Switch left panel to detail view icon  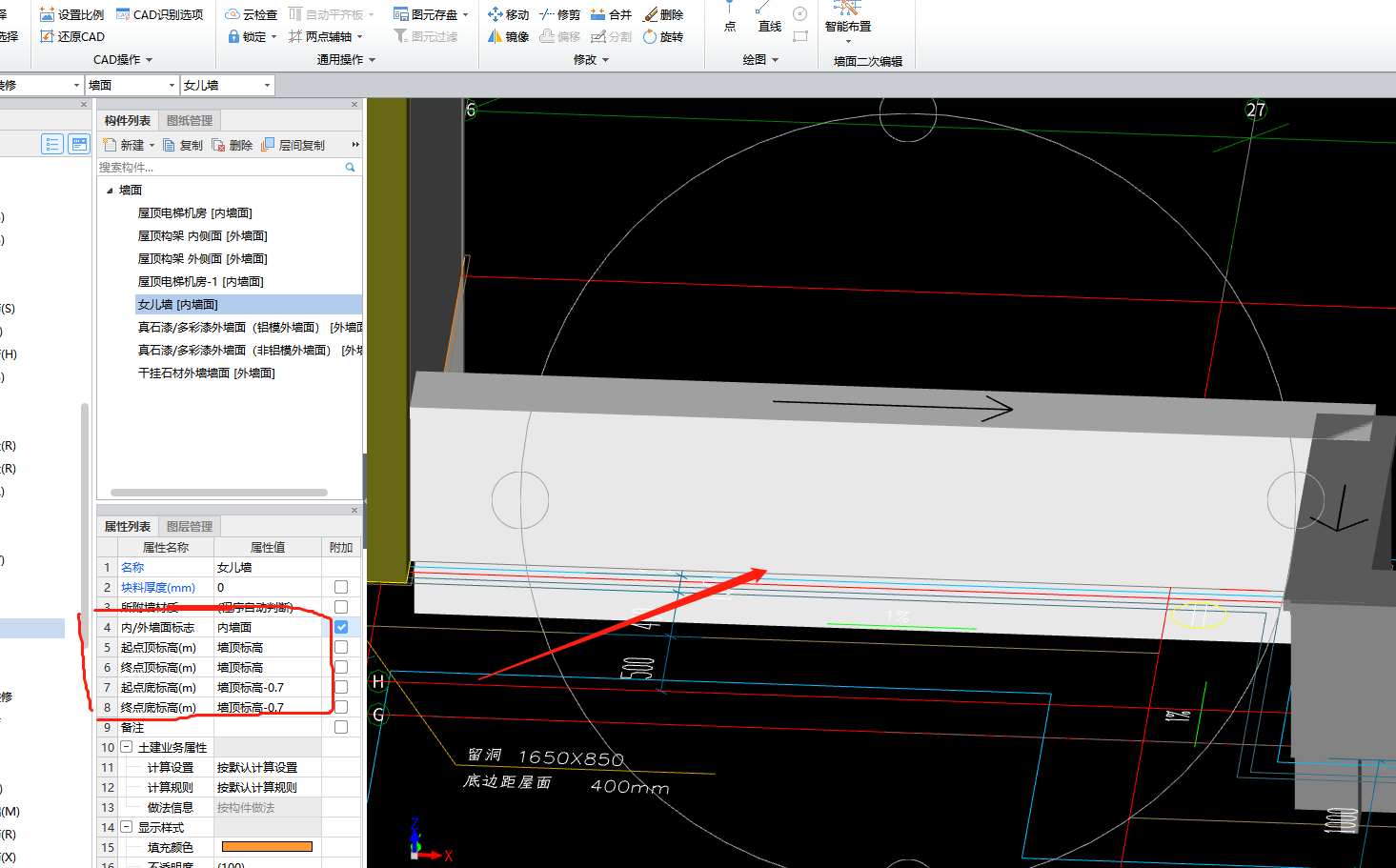pyautogui.click(x=79, y=144)
